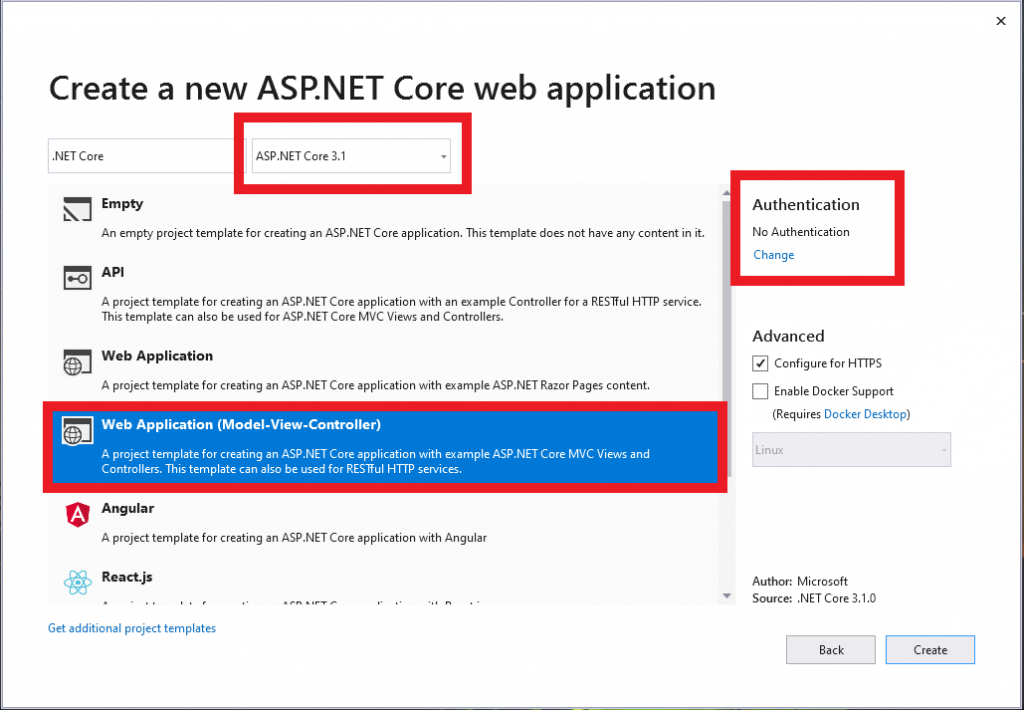
Task: Select the API project template title
Action: point(112,272)
